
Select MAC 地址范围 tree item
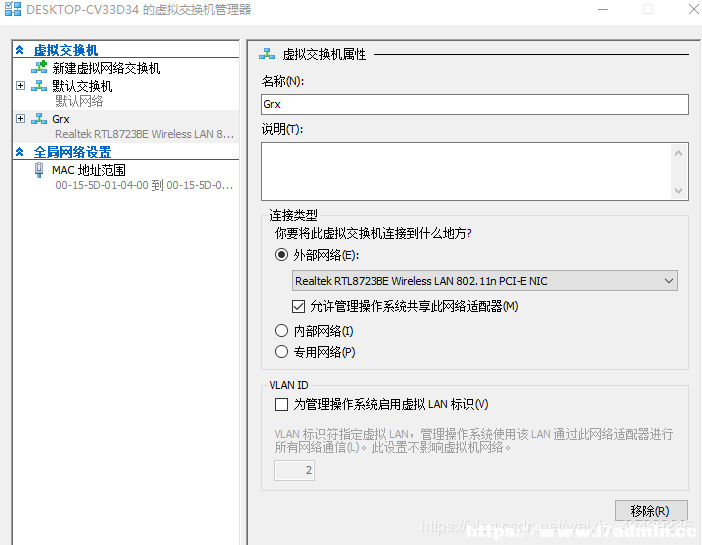coord(89,170)
